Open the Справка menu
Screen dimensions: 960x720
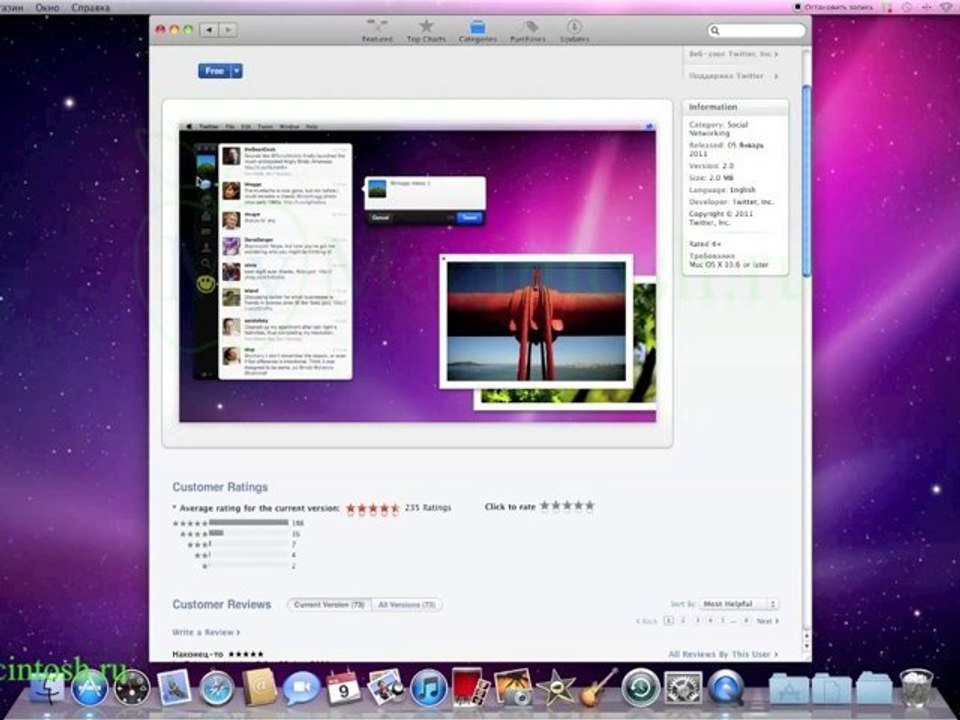pos(91,7)
